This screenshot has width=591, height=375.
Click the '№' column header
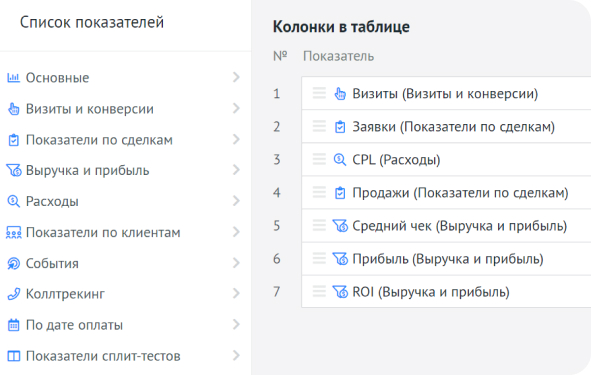pos(280,56)
